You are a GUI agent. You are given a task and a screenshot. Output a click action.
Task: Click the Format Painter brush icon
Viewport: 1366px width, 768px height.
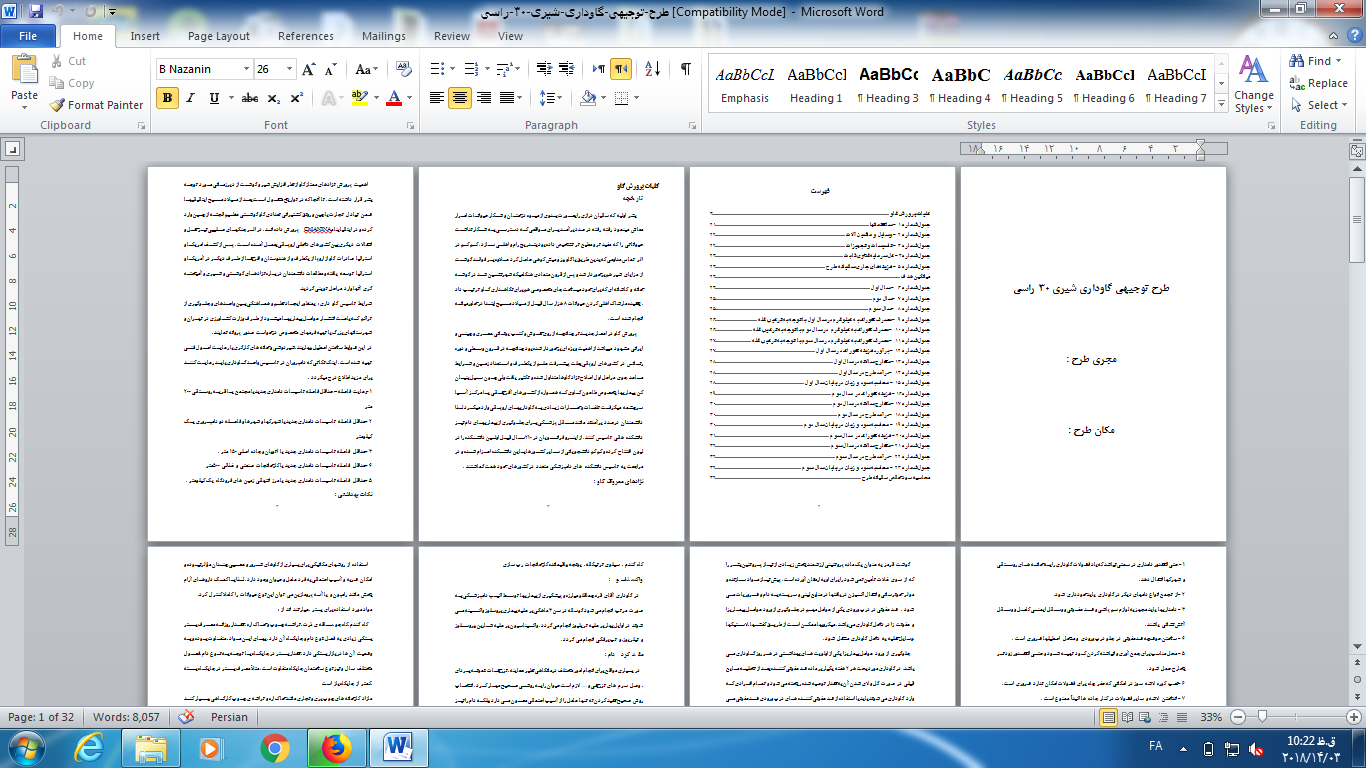click(57, 105)
